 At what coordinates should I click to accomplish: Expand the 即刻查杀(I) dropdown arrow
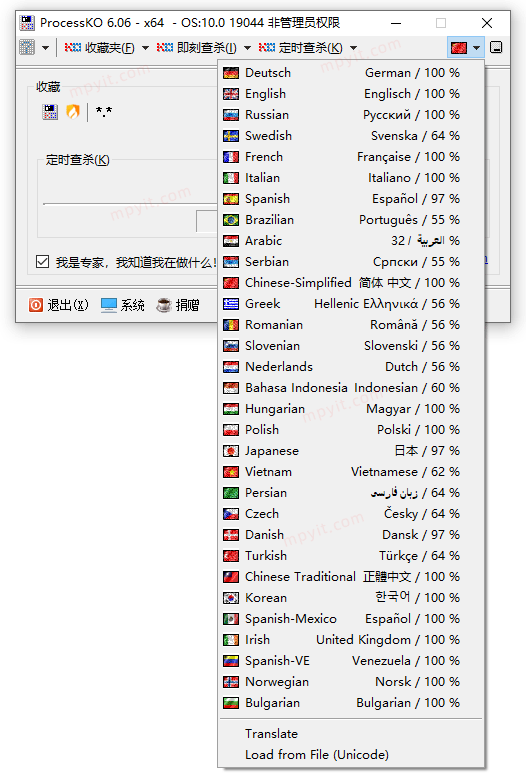247,48
